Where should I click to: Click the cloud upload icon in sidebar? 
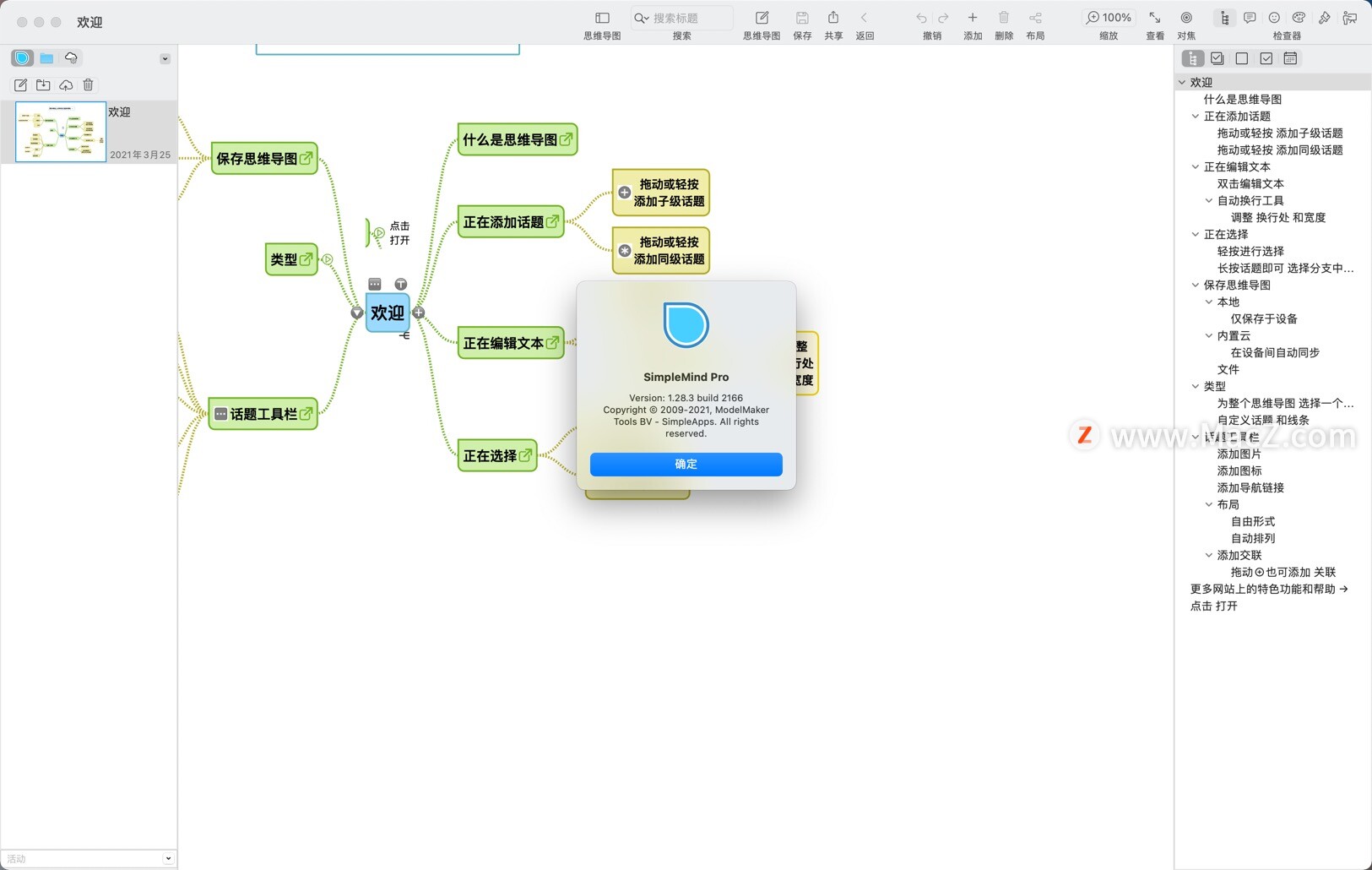[x=66, y=84]
